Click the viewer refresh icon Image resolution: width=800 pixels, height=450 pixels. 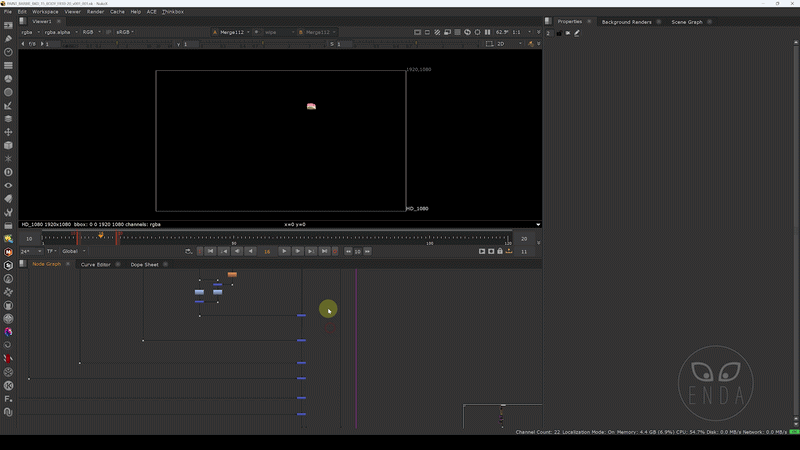pos(467,32)
